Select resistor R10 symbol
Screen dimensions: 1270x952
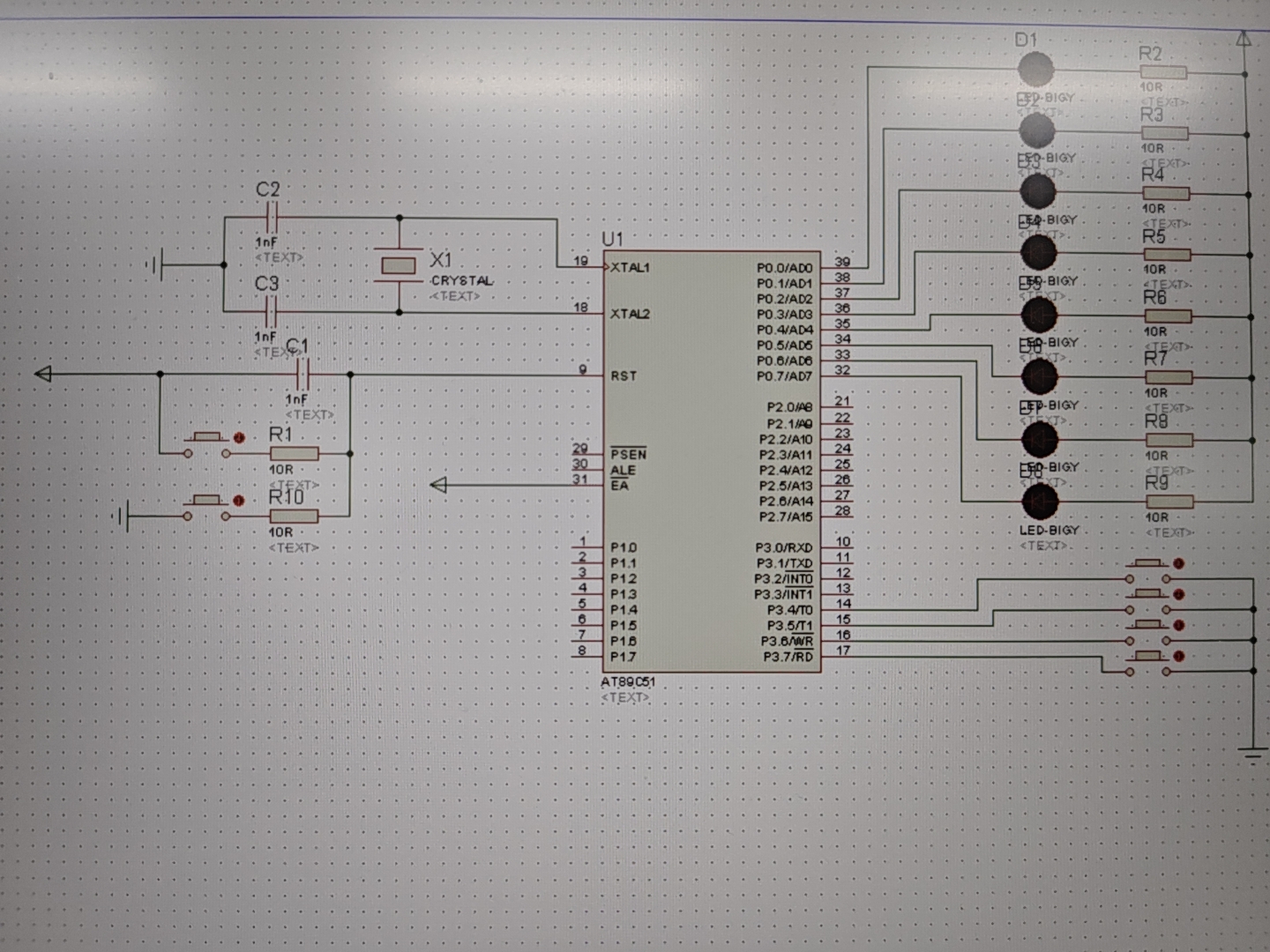coord(294,517)
